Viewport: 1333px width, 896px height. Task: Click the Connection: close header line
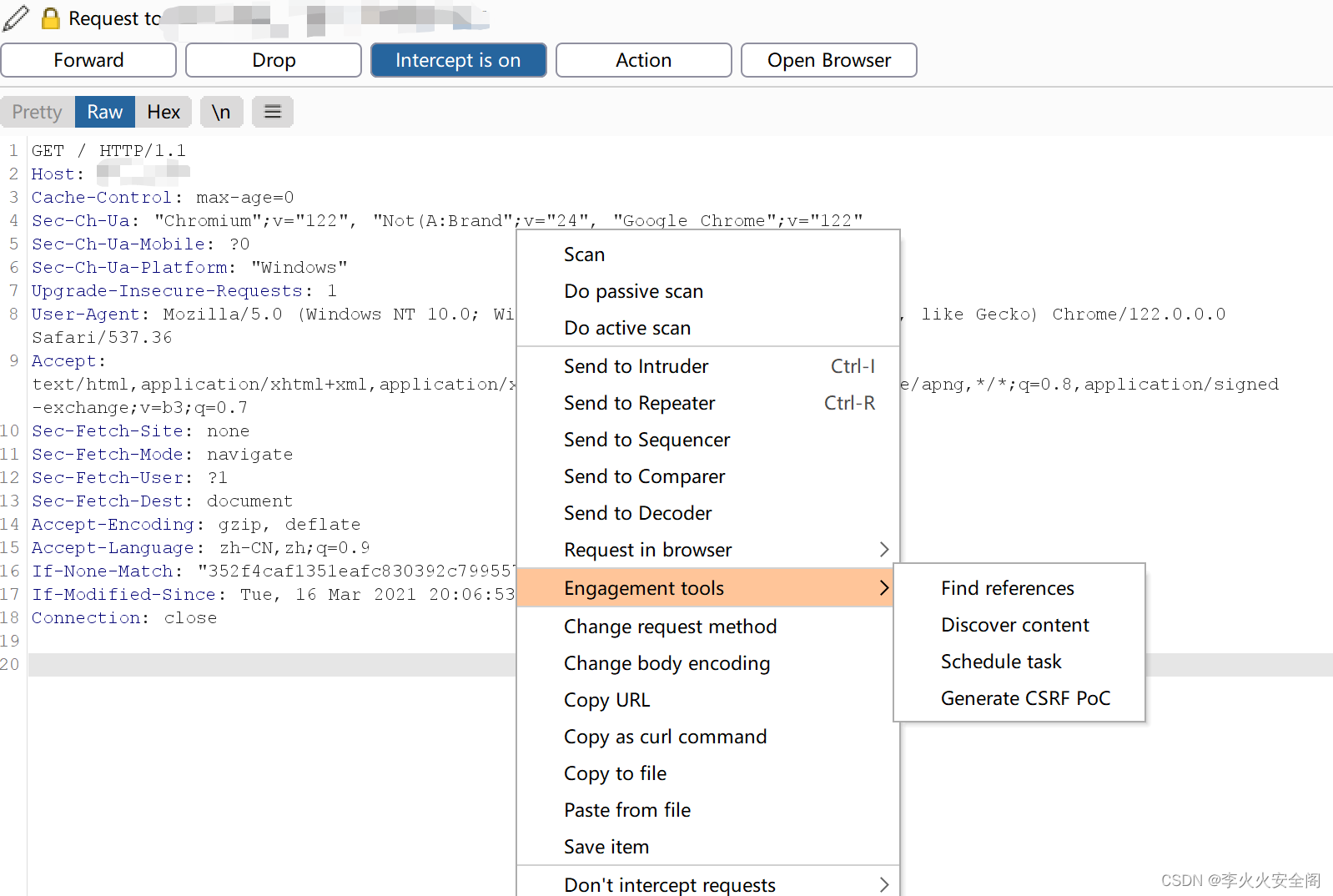(124, 618)
